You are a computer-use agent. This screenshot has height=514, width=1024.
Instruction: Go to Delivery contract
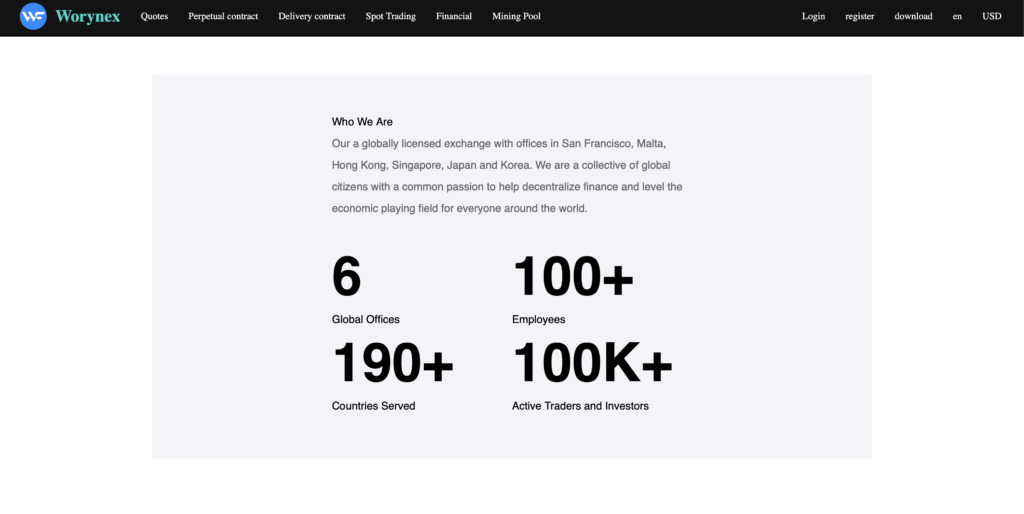pos(312,16)
